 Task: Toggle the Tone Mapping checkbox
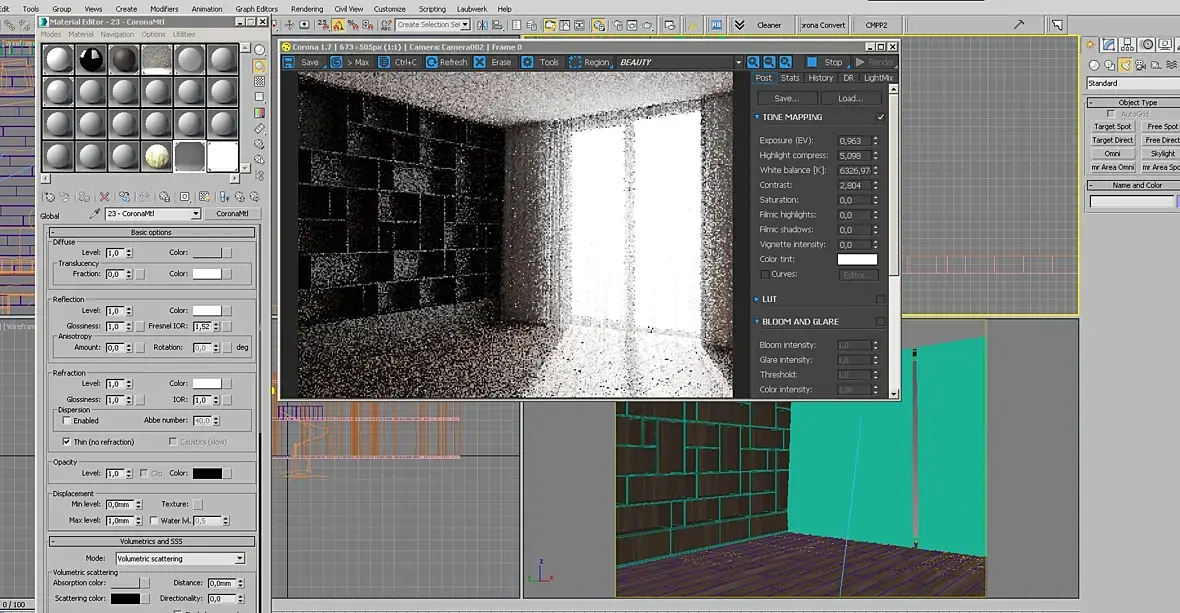click(x=881, y=117)
